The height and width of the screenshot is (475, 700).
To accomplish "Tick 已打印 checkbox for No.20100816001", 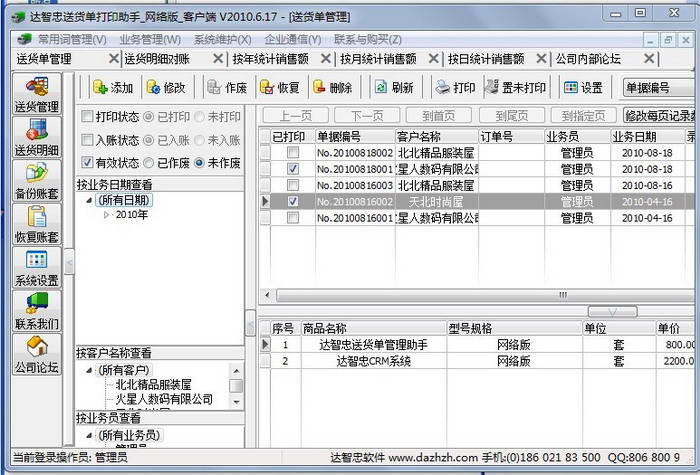I will [293, 218].
